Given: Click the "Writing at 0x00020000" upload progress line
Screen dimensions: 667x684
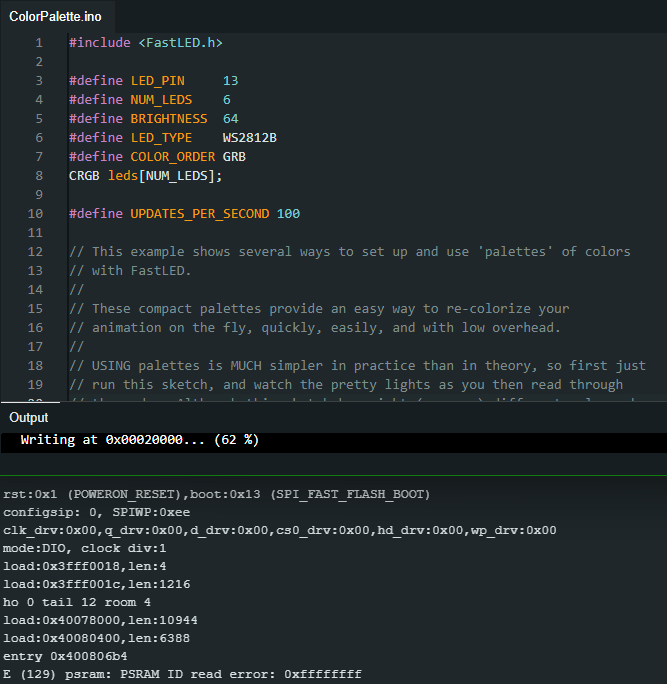Looking at the screenshot, I should point(139,440).
